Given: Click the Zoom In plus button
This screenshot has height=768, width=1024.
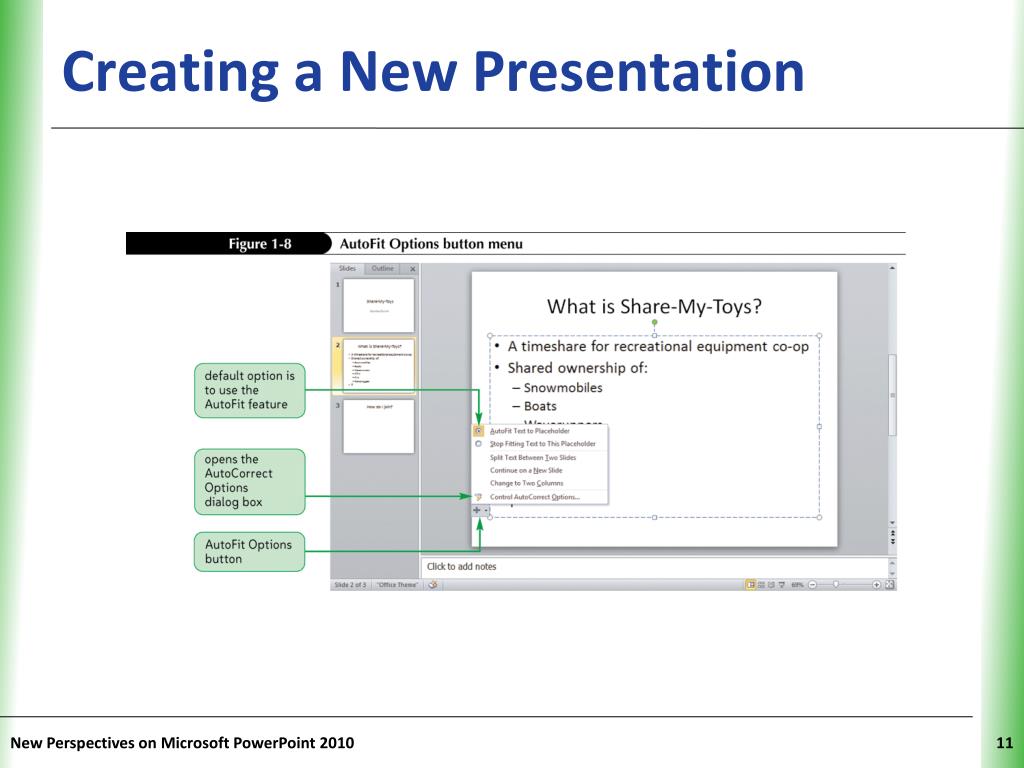Looking at the screenshot, I should click(x=876, y=584).
